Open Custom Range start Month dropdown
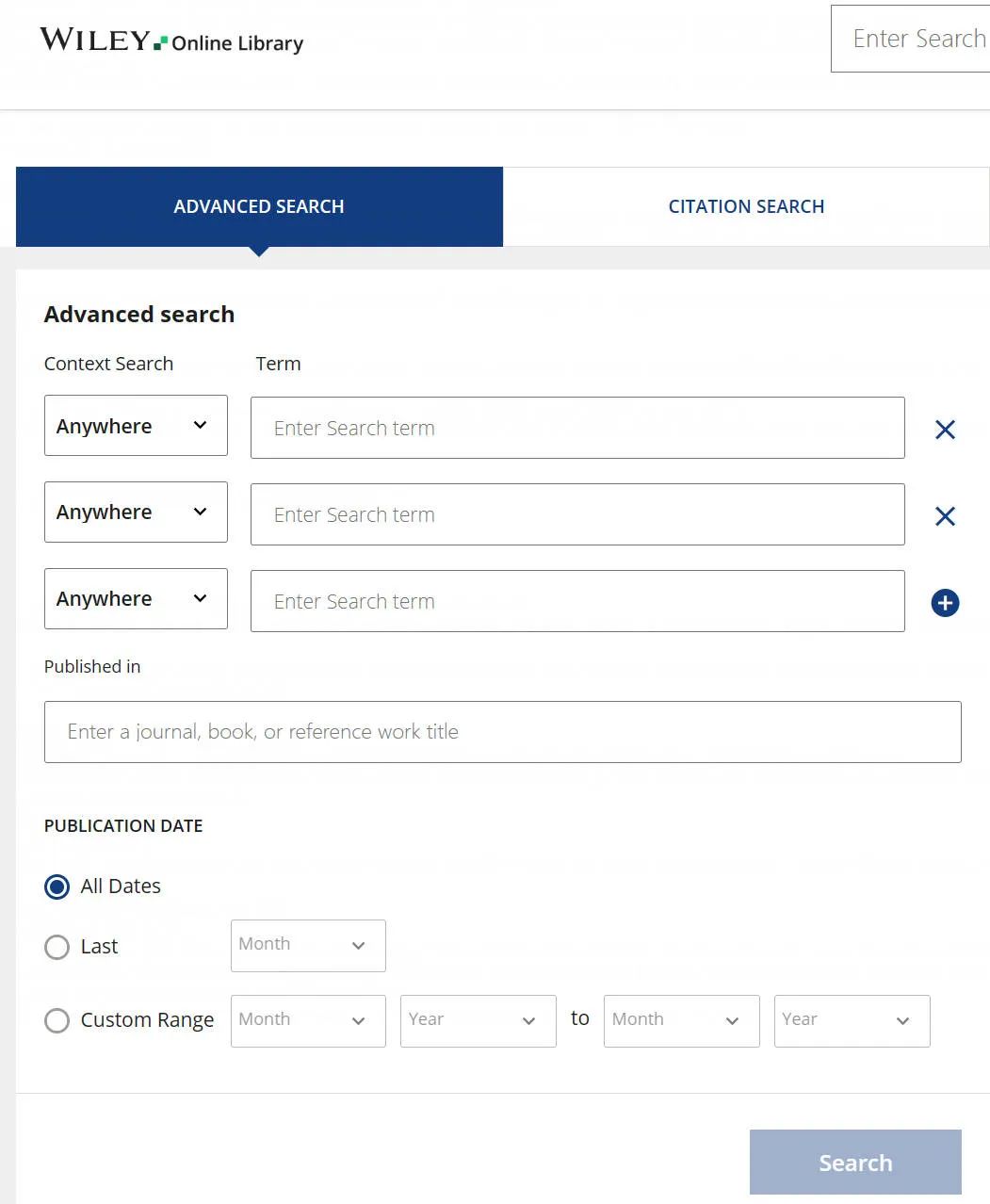 point(308,1021)
